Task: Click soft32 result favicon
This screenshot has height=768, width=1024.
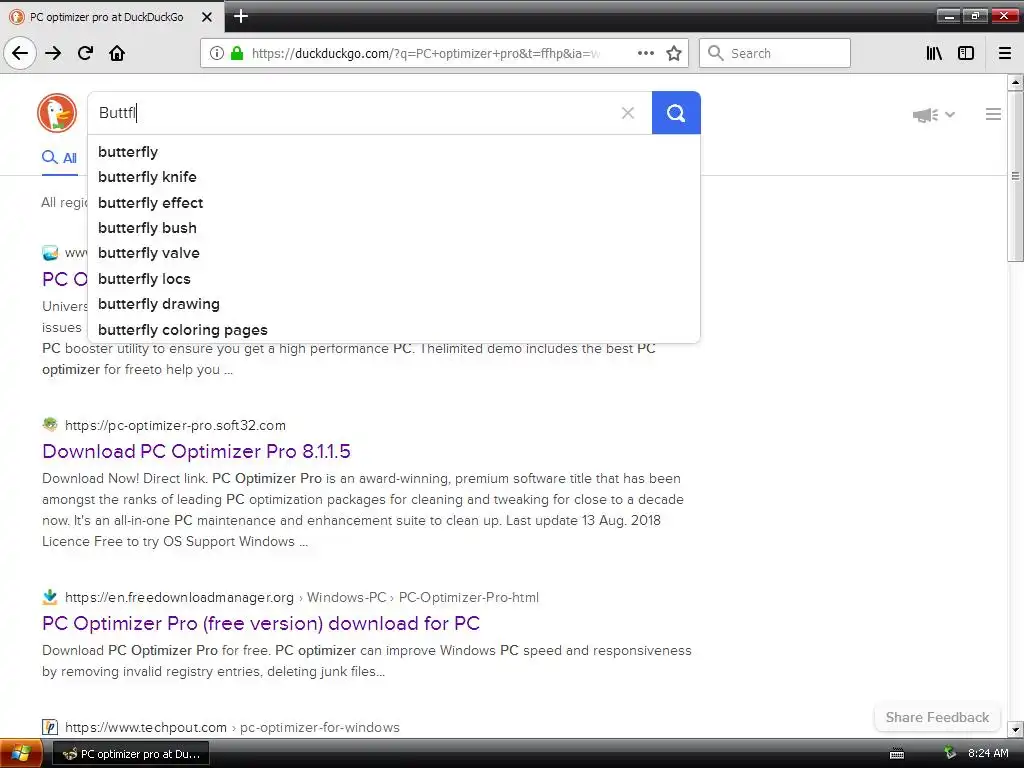Action: pyautogui.click(x=50, y=425)
